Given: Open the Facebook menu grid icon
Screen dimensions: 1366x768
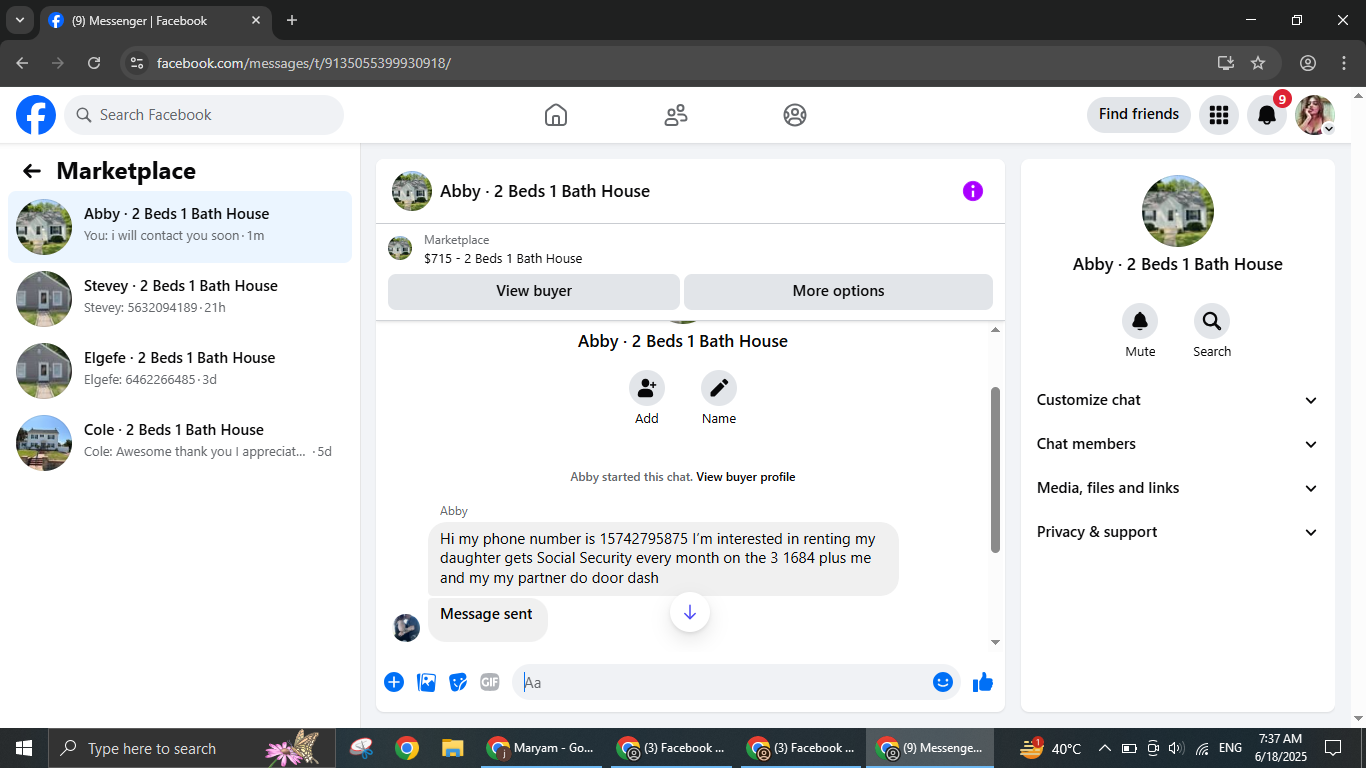Looking at the screenshot, I should 1219,115.
